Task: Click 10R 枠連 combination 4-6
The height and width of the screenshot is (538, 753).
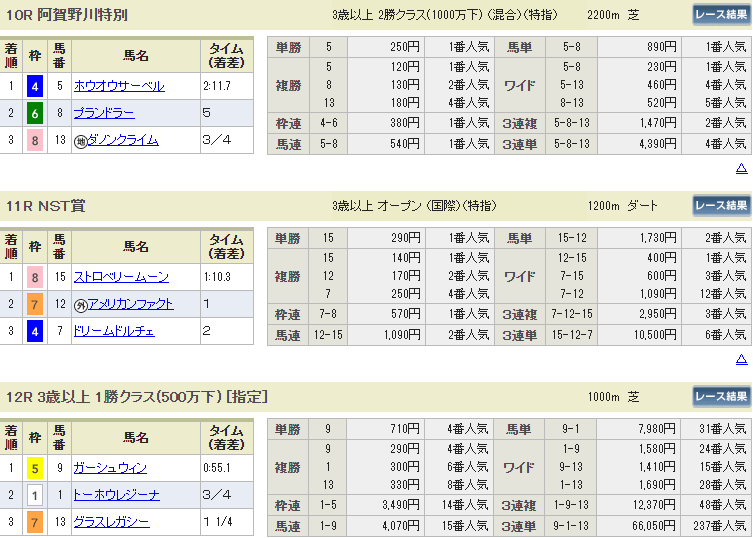Action: [x=328, y=123]
